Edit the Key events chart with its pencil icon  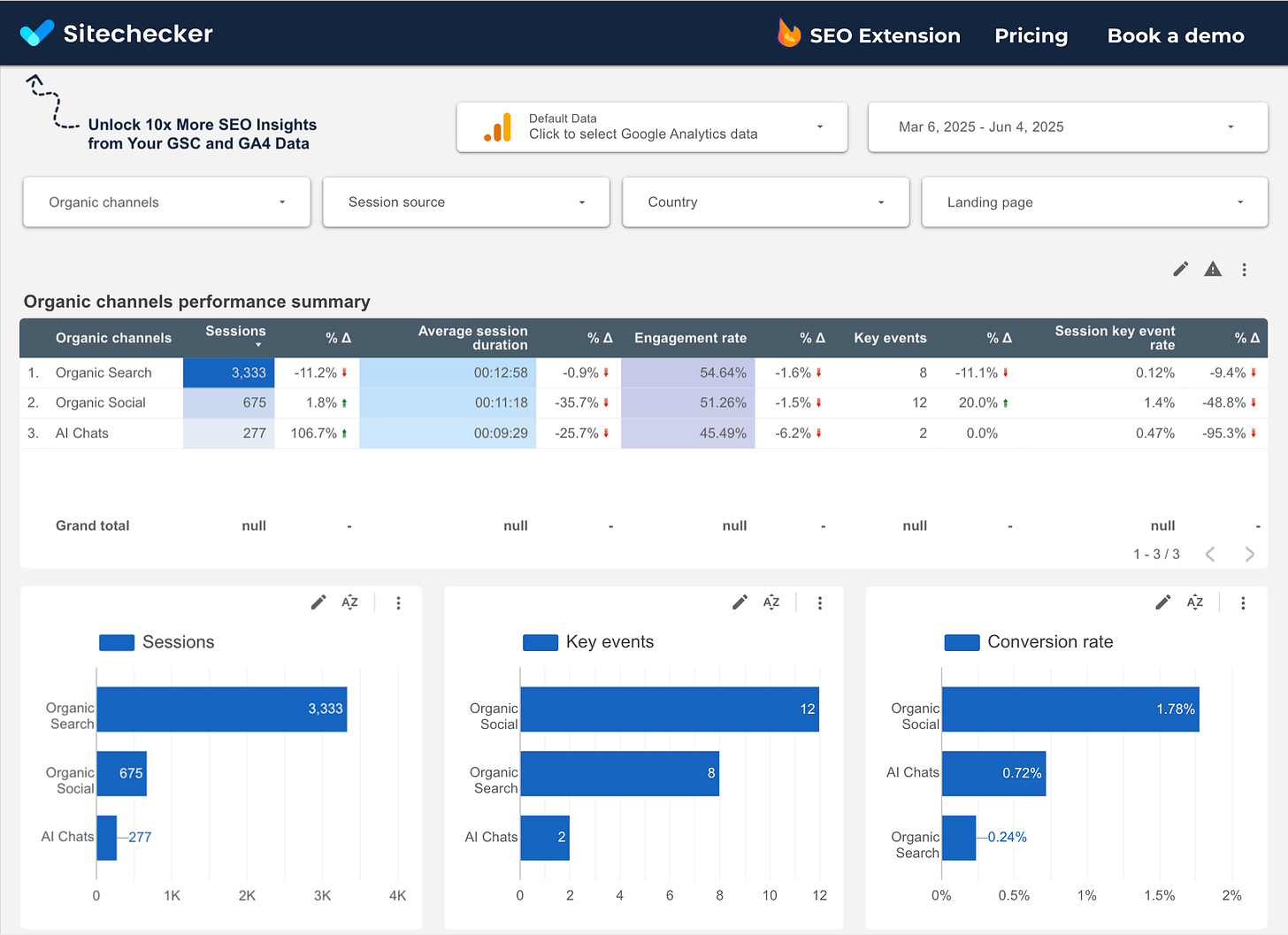(x=740, y=602)
